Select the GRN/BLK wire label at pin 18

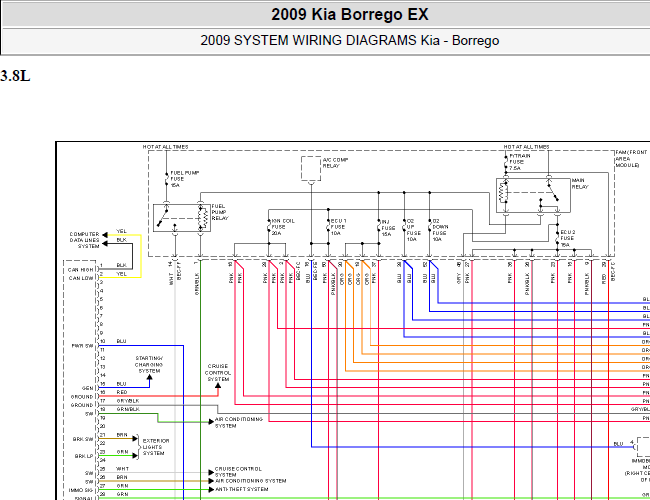tap(128, 409)
